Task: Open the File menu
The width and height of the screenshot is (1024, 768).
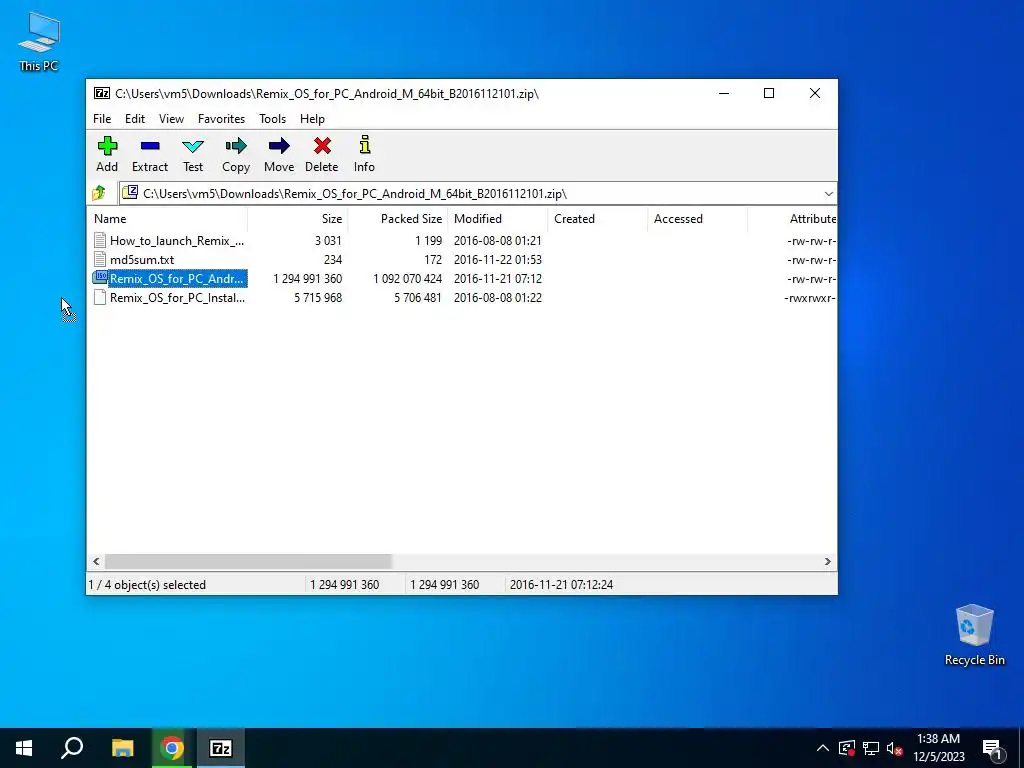Action: click(102, 119)
